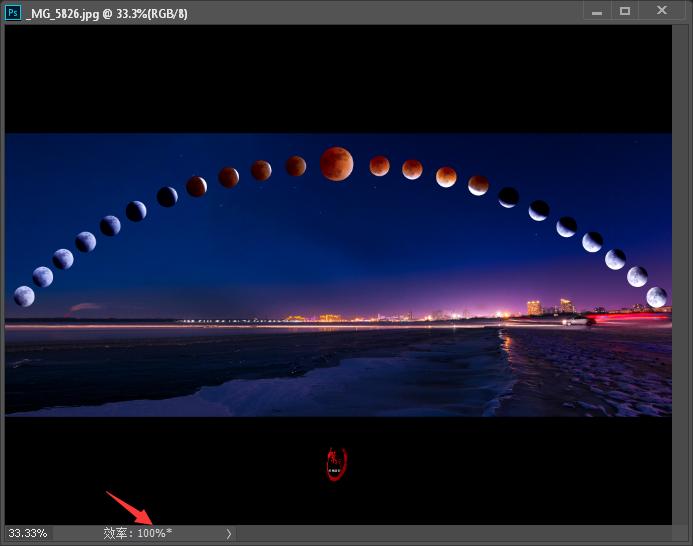Click the vertical scrollbar on the right edge
Screen dimensions: 693x546
682,270
